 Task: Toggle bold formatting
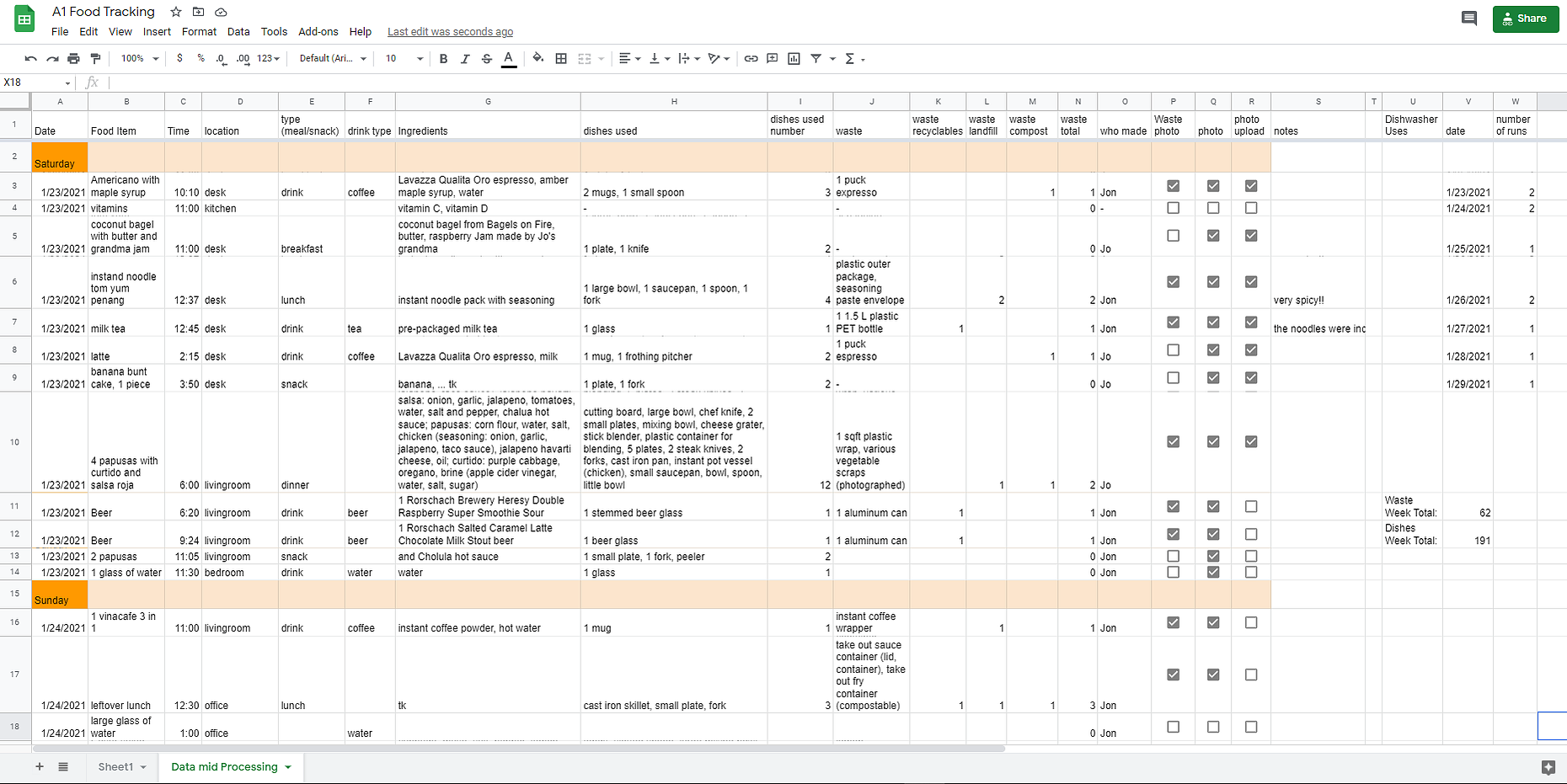click(443, 59)
